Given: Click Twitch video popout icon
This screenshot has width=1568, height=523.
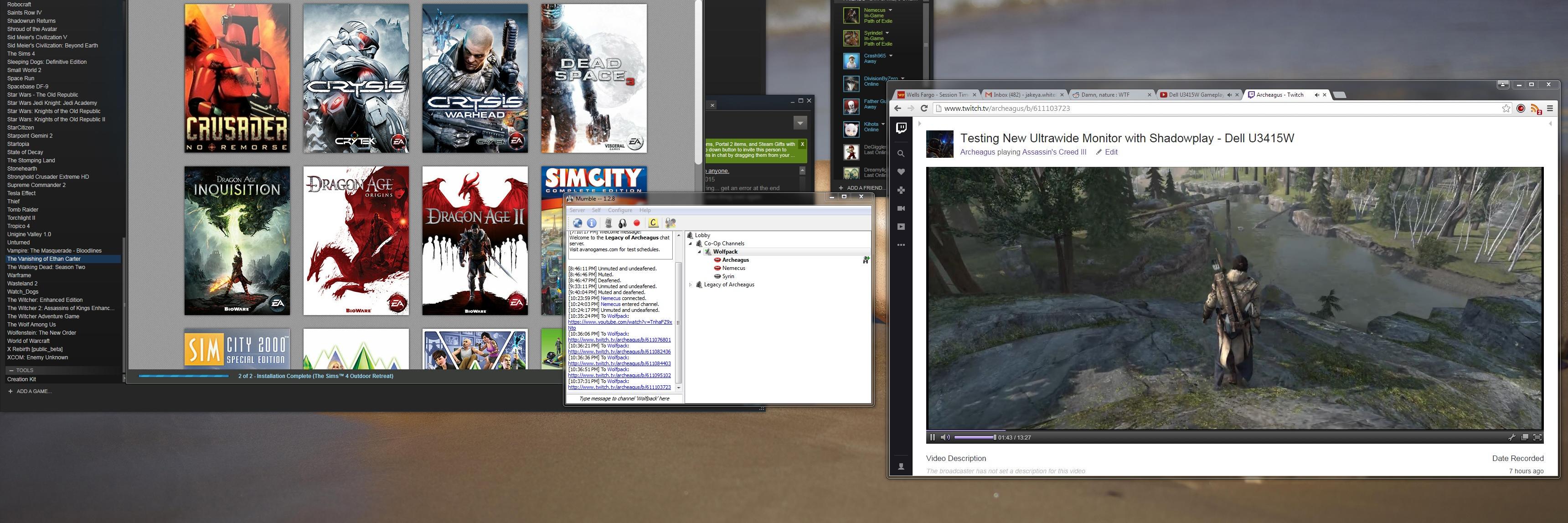Looking at the screenshot, I should coord(1525,437).
